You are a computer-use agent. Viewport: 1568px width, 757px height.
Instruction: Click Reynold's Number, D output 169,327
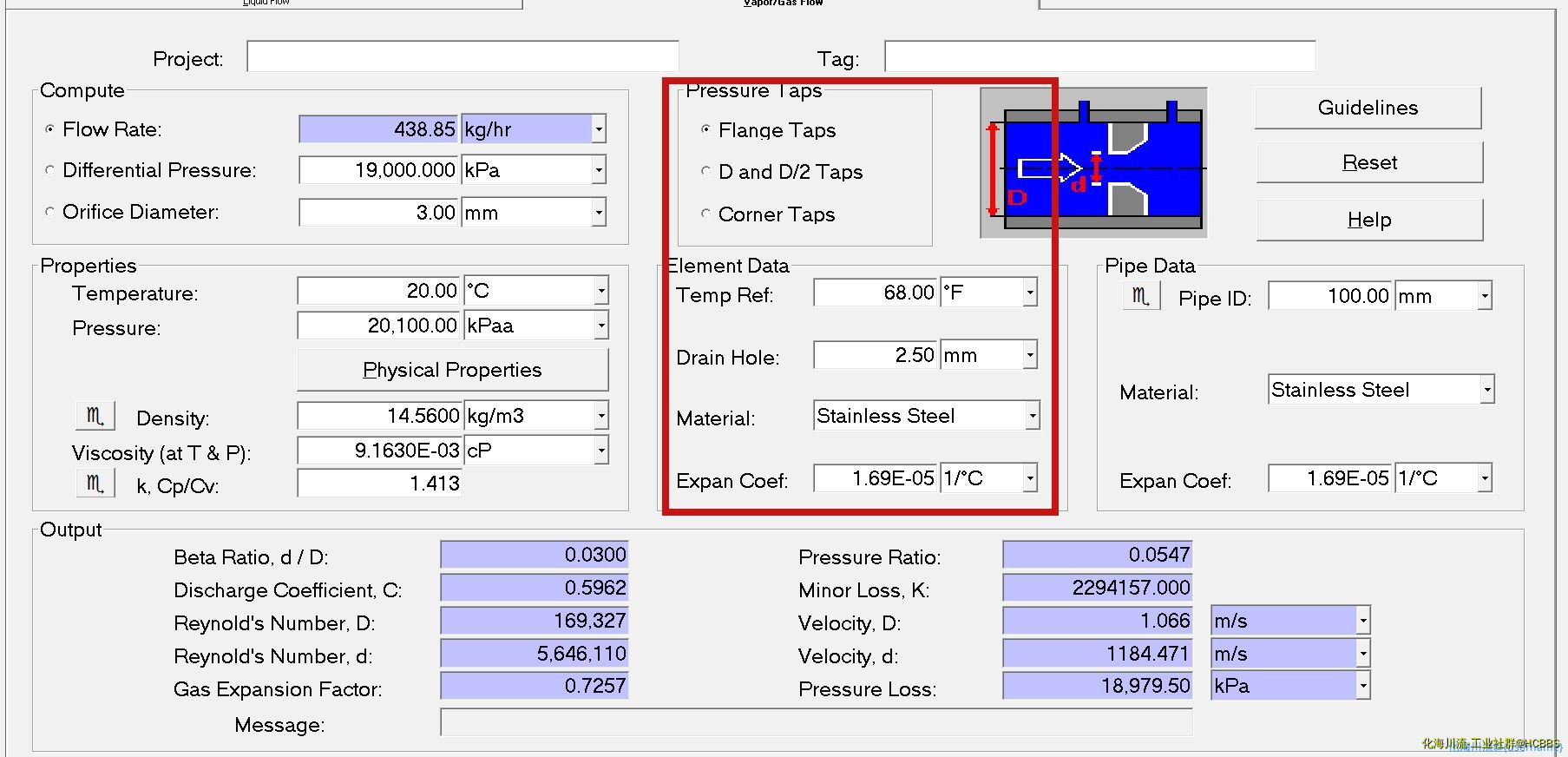(534, 621)
